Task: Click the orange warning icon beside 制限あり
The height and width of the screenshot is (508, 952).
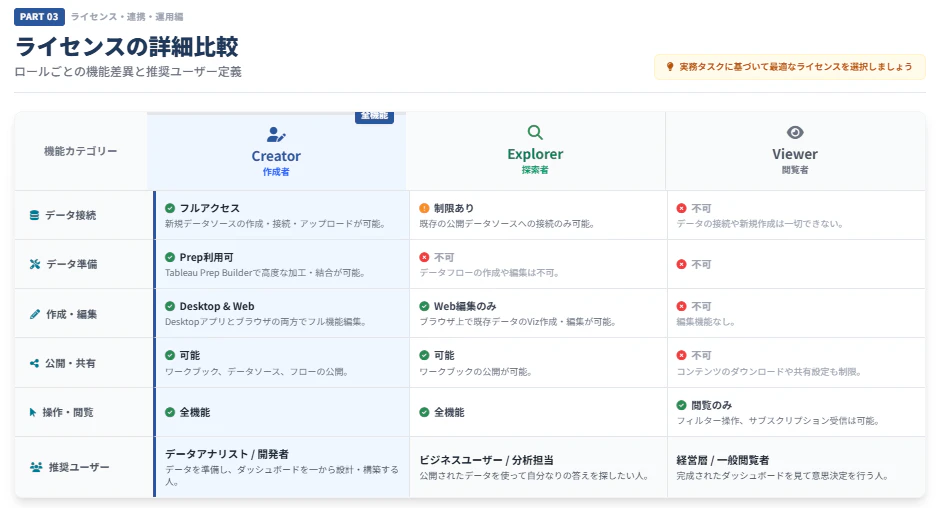Action: pyautogui.click(x=424, y=208)
